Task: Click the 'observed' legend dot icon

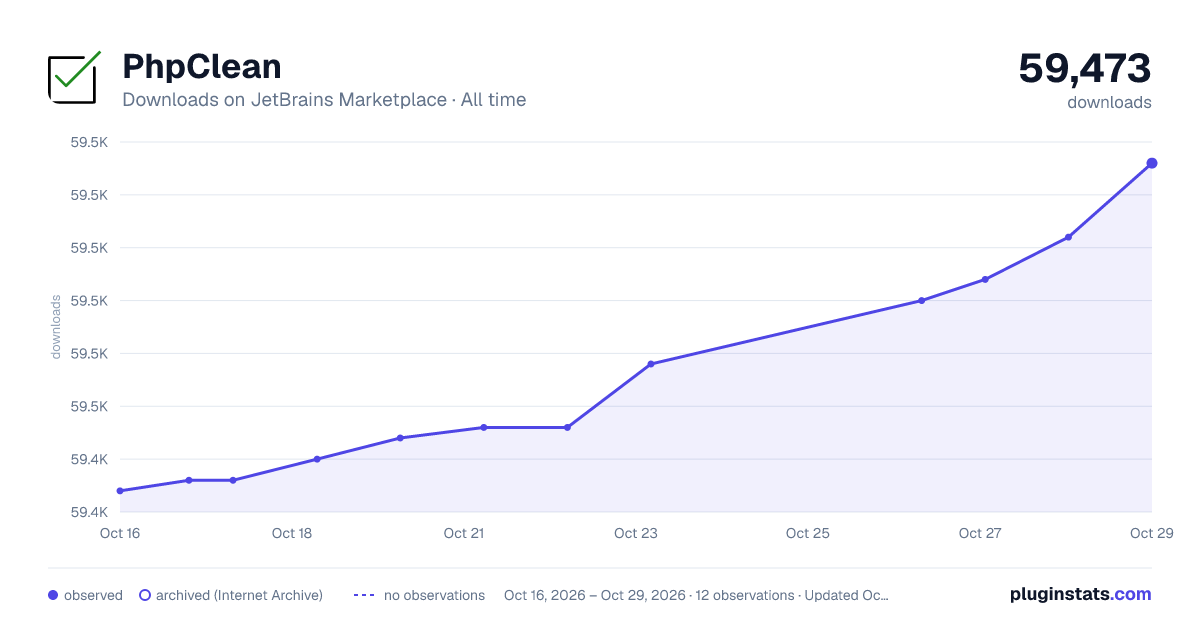Action: [x=53, y=595]
